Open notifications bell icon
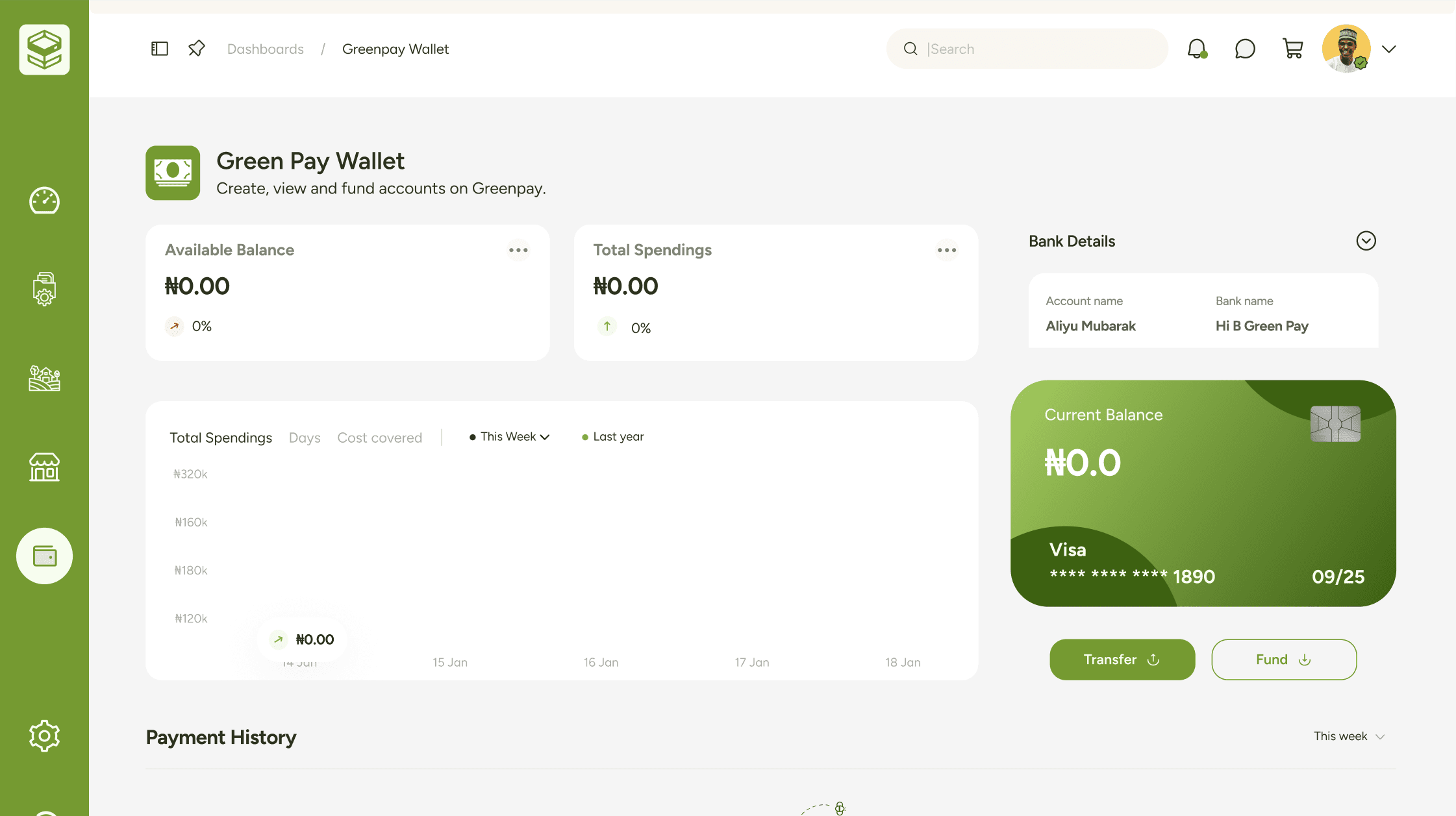This screenshot has width=1456, height=816. point(1197,49)
